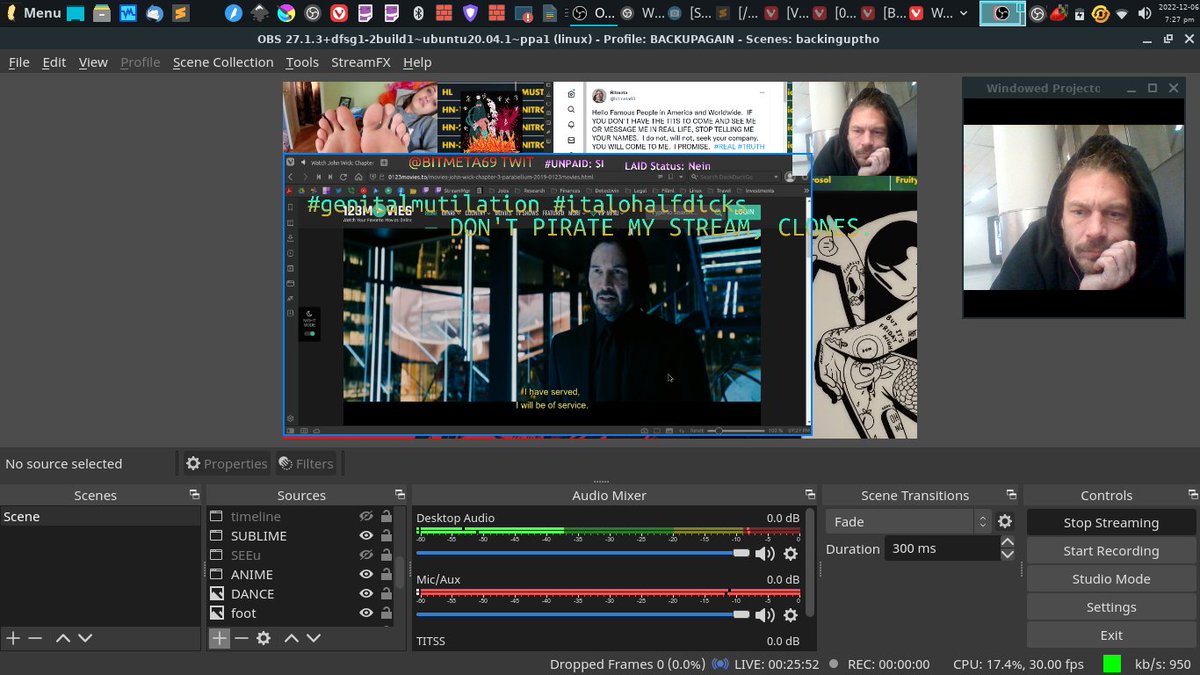The image size is (1200, 675).
Task: Move source up arrow in Sources panel
Action: pos(291,638)
